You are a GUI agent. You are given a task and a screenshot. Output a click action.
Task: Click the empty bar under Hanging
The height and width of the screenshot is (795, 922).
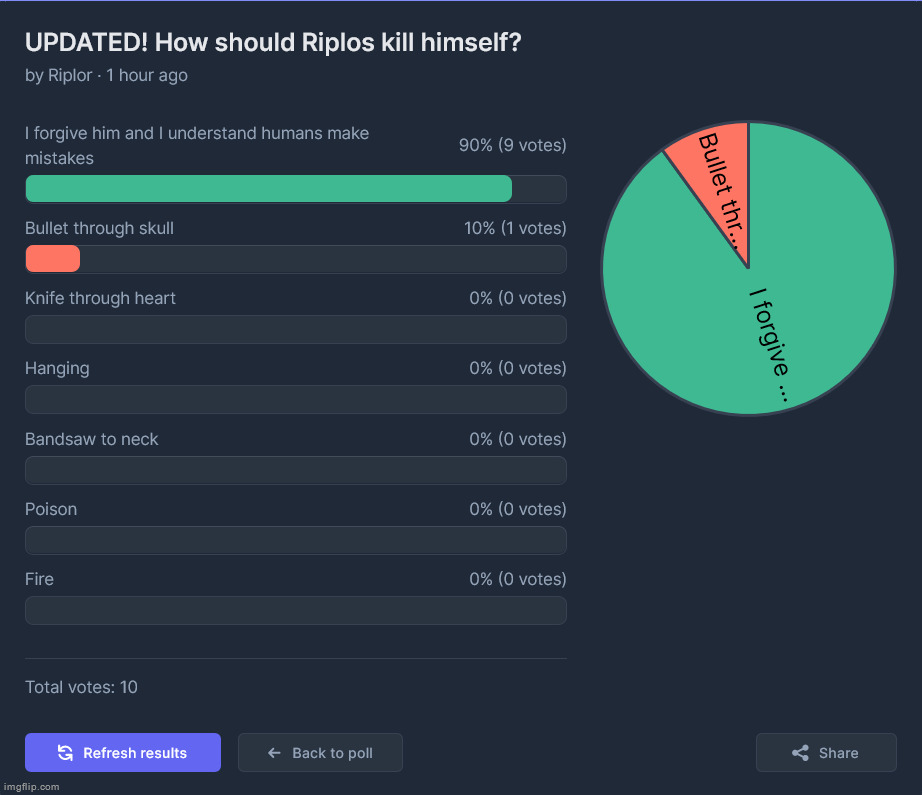tap(295, 400)
